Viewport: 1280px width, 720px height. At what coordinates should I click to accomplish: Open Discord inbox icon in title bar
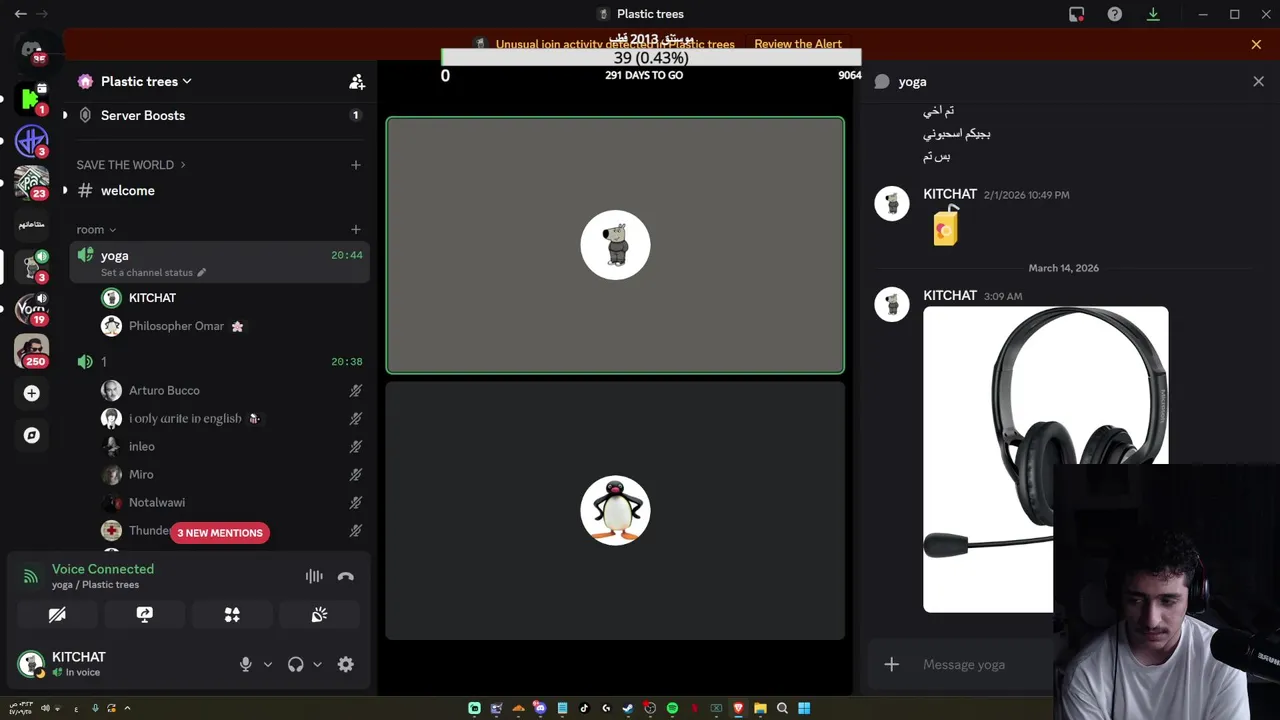pyautogui.click(x=1077, y=14)
